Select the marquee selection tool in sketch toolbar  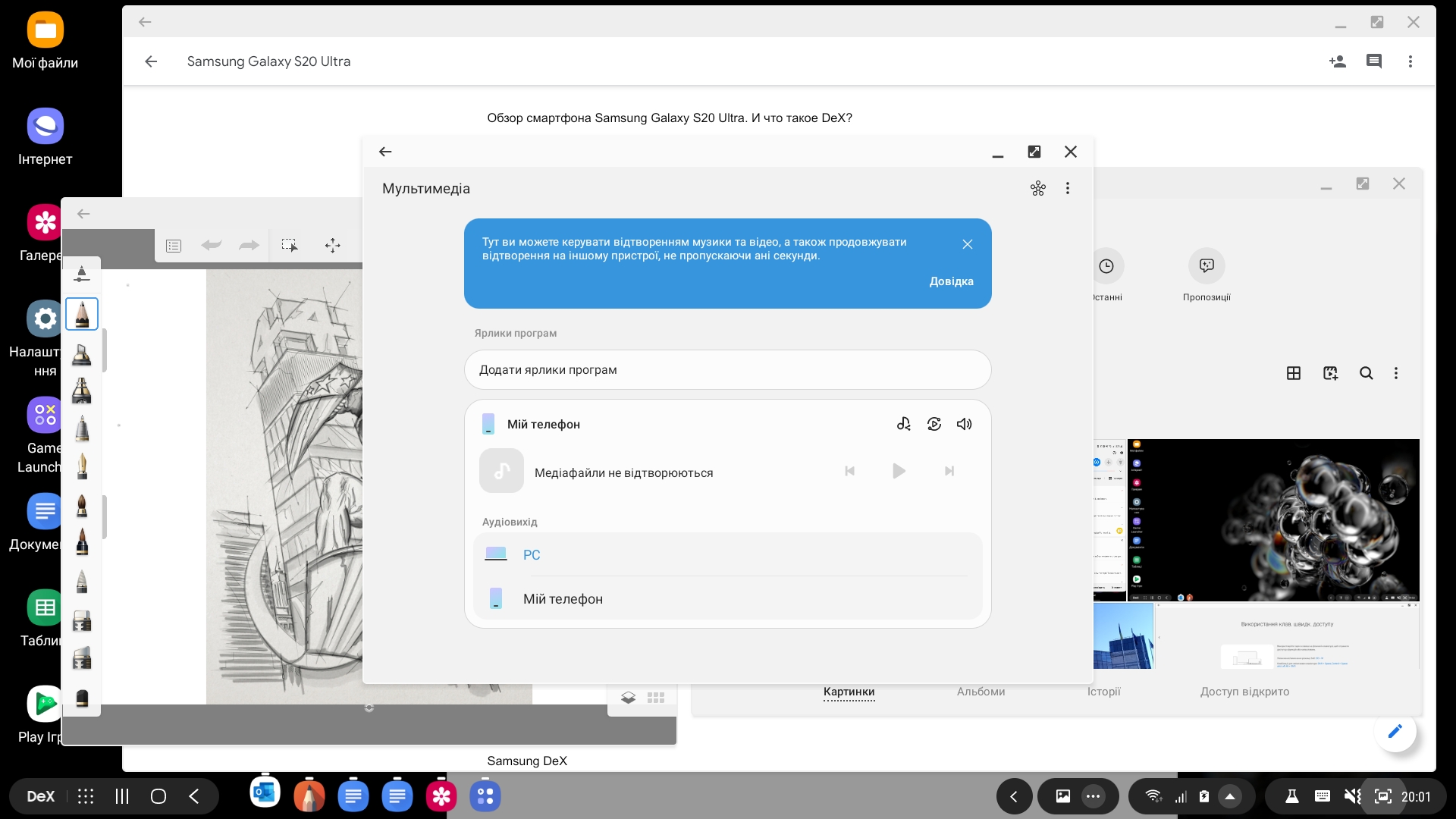290,245
